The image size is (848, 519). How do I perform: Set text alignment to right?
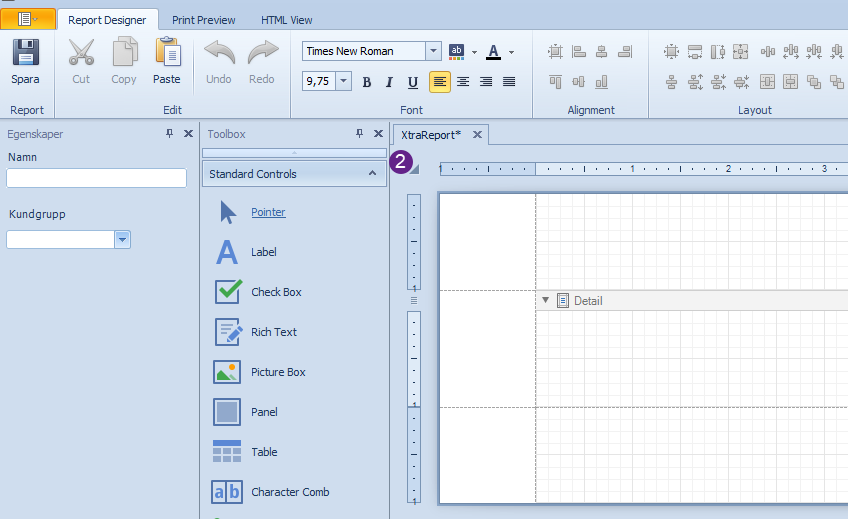[x=486, y=82]
